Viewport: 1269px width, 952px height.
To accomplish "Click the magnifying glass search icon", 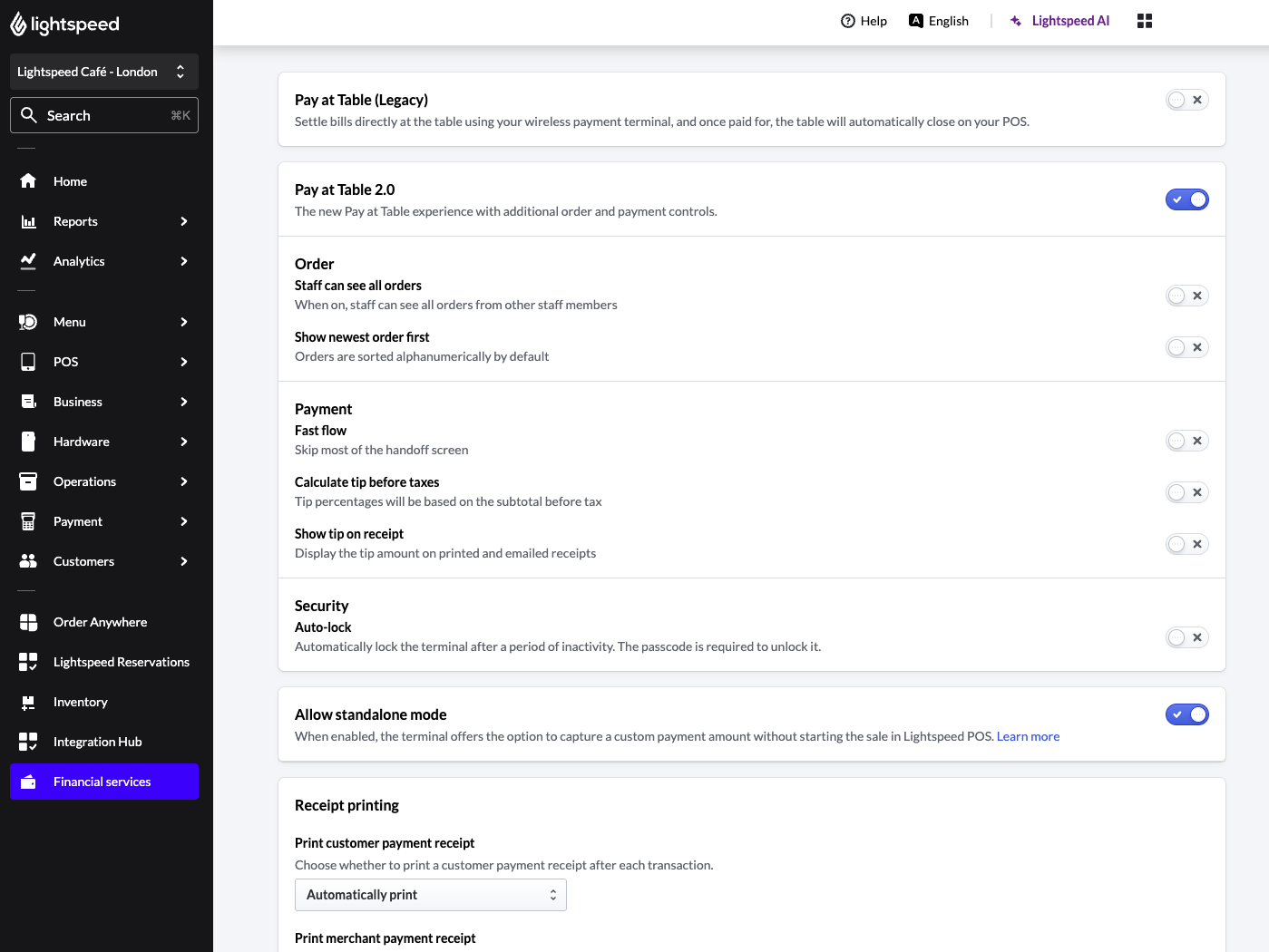I will click(x=29, y=115).
